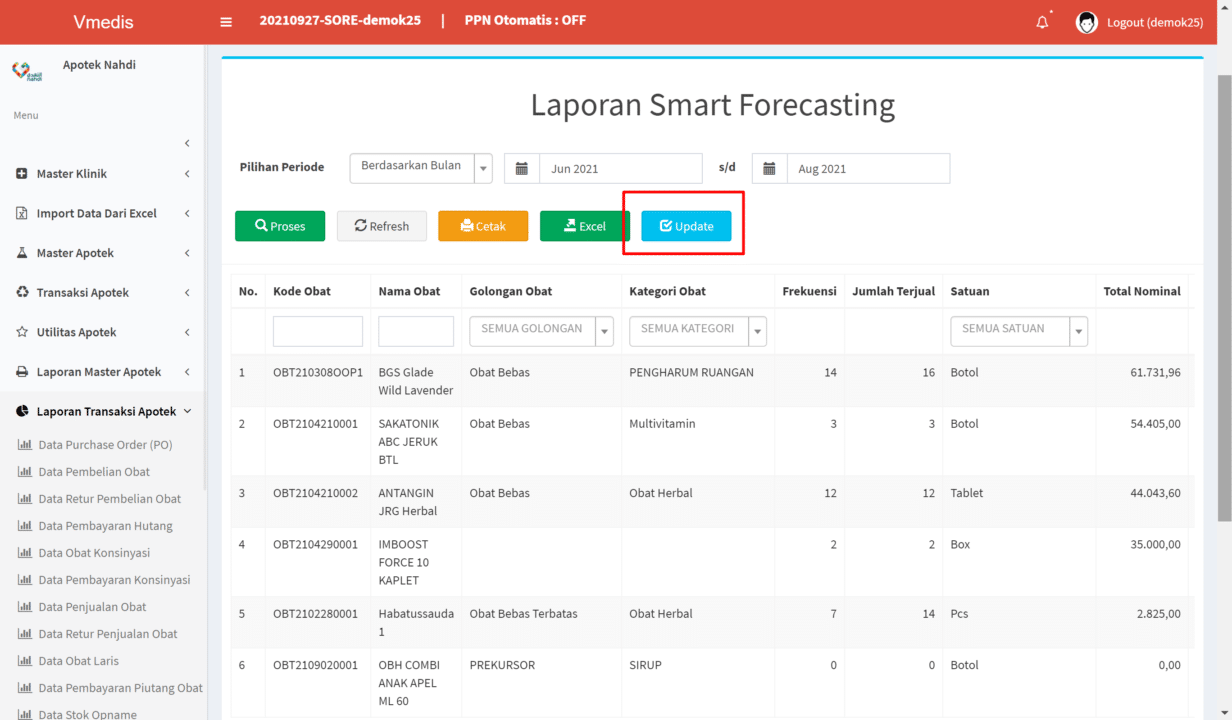Click the user avatar icon
Image resolution: width=1232 pixels, height=720 pixels.
click(x=1087, y=22)
